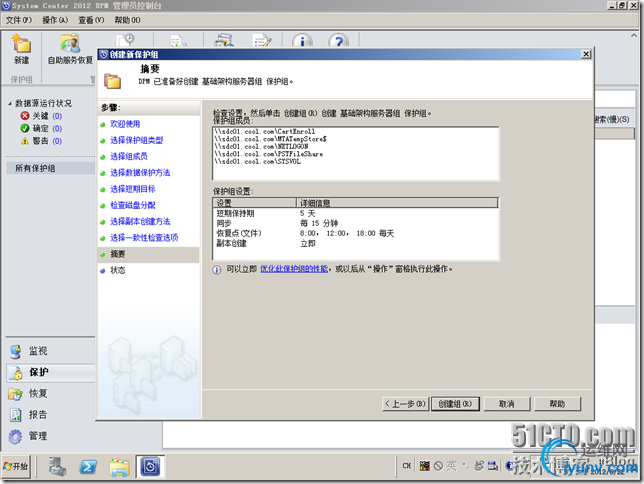
Task: Go to 欢迎使用 wizard step
Action: 125,124
